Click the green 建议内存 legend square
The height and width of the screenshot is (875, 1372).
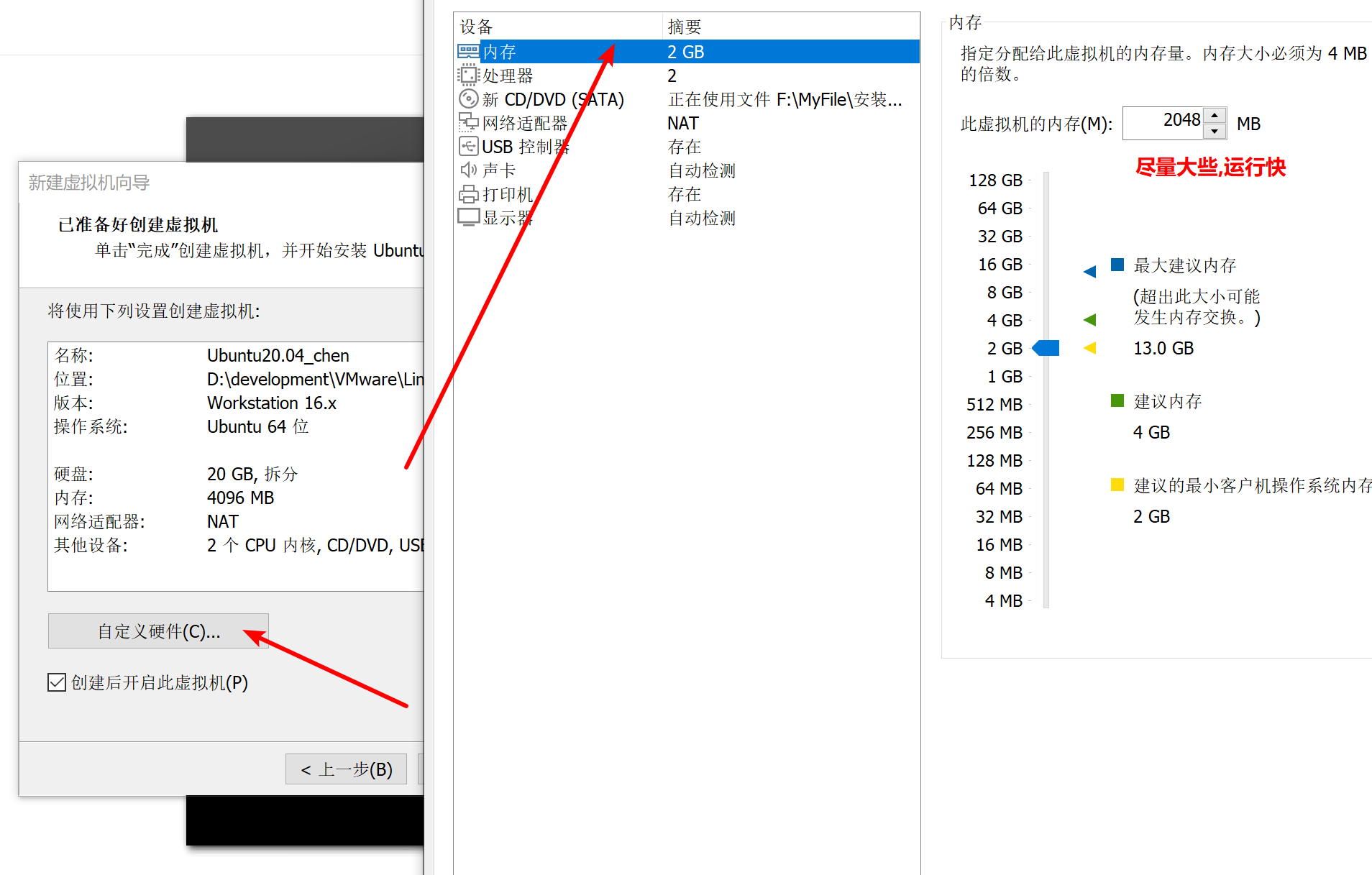click(x=1117, y=400)
